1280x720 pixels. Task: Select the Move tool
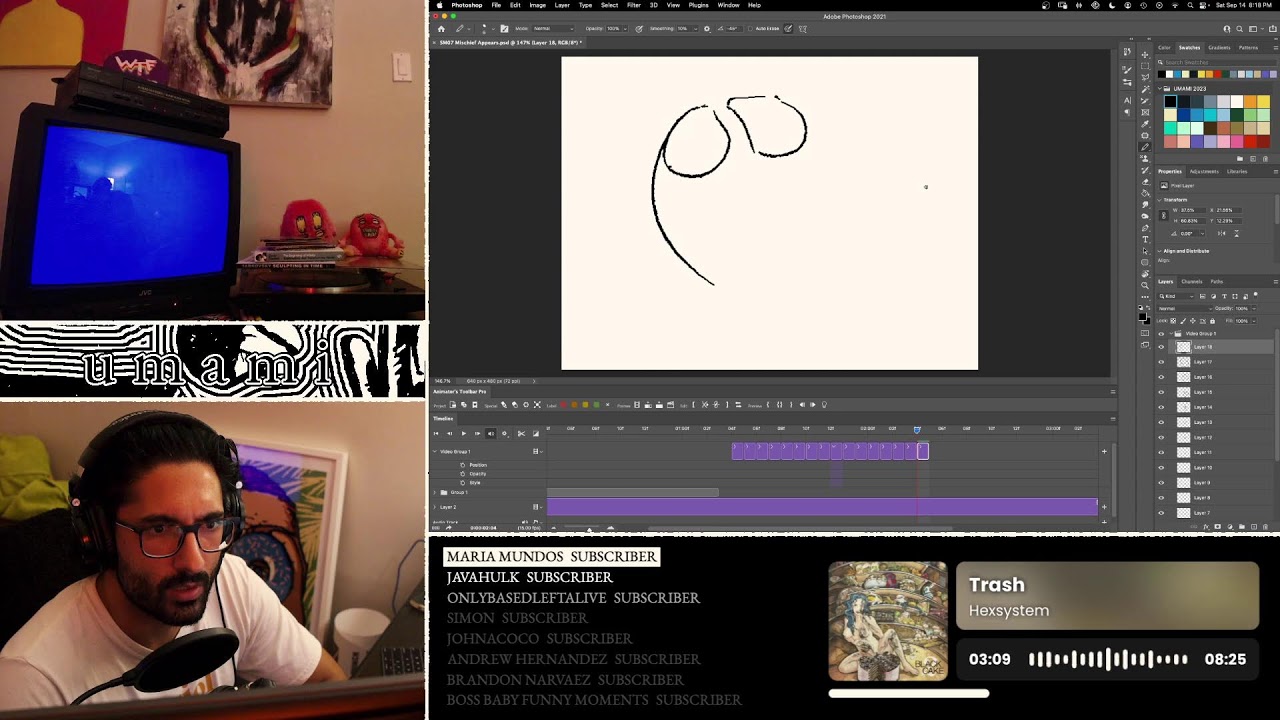[1145, 55]
